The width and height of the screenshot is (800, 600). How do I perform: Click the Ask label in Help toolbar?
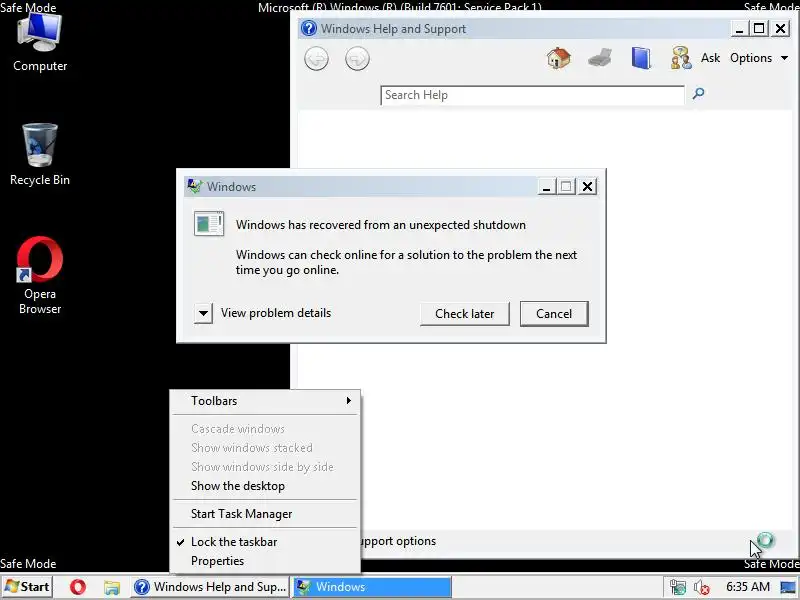point(710,58)
